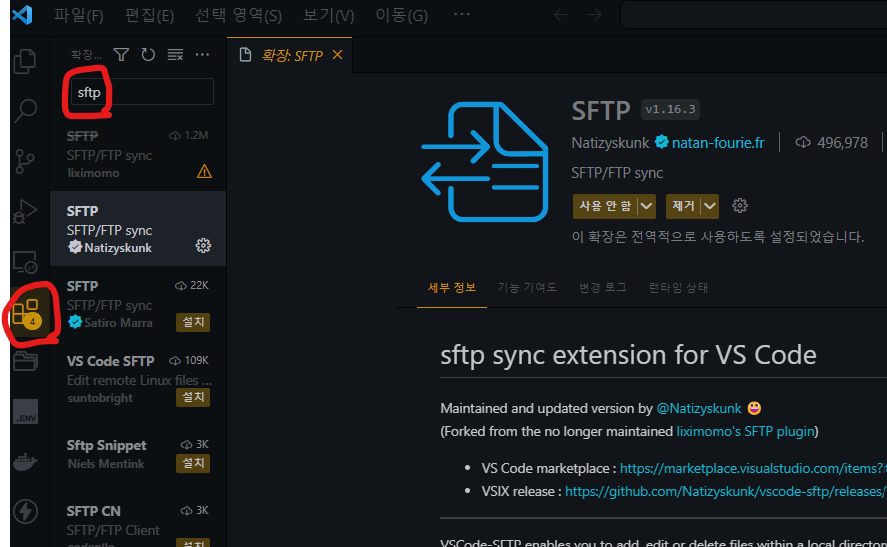Screen dimensions: 887x547
Task: Refresh the extensions list
Action: [148, 54]
